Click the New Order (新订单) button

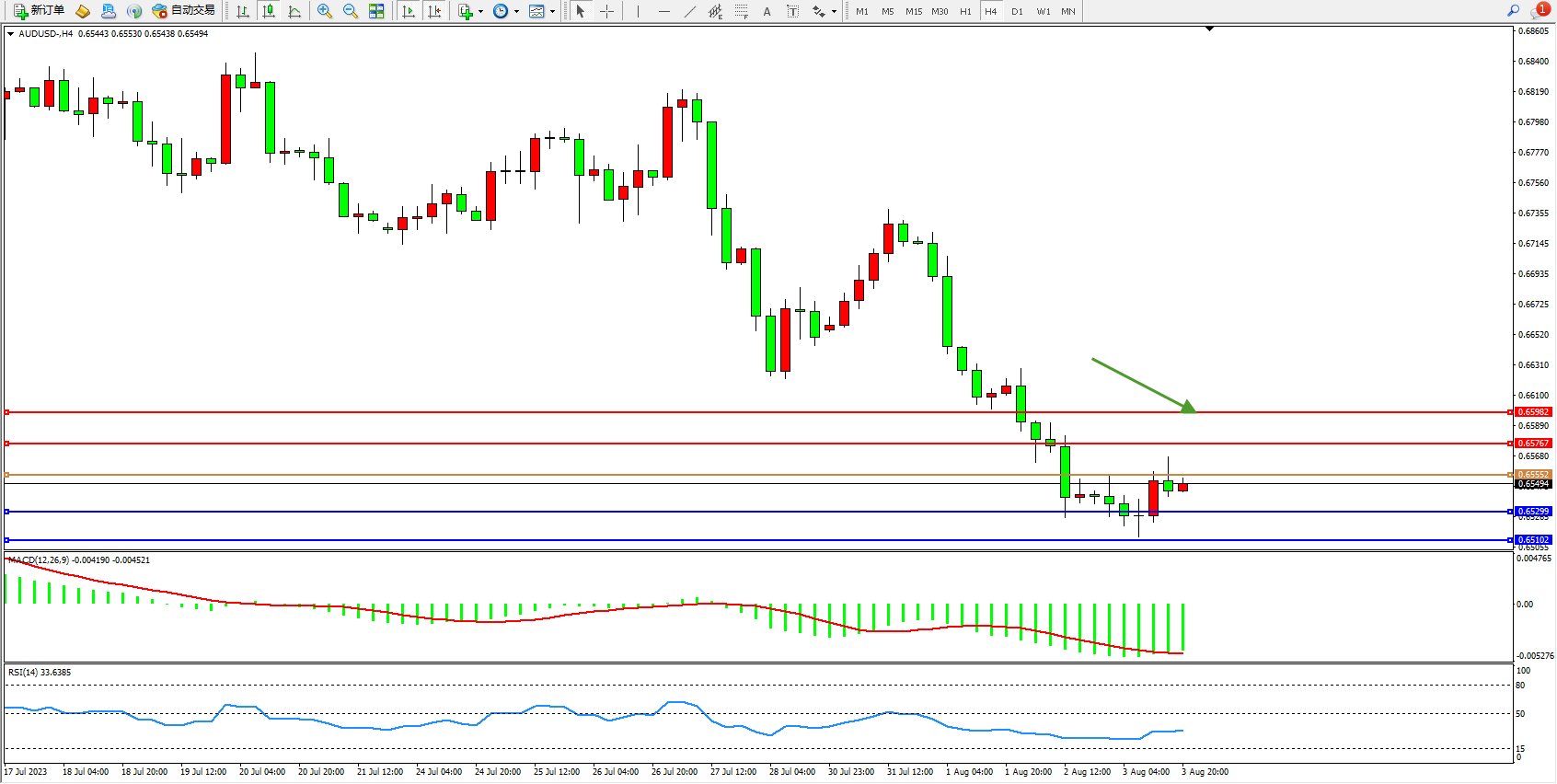click(x=39, y=11)
